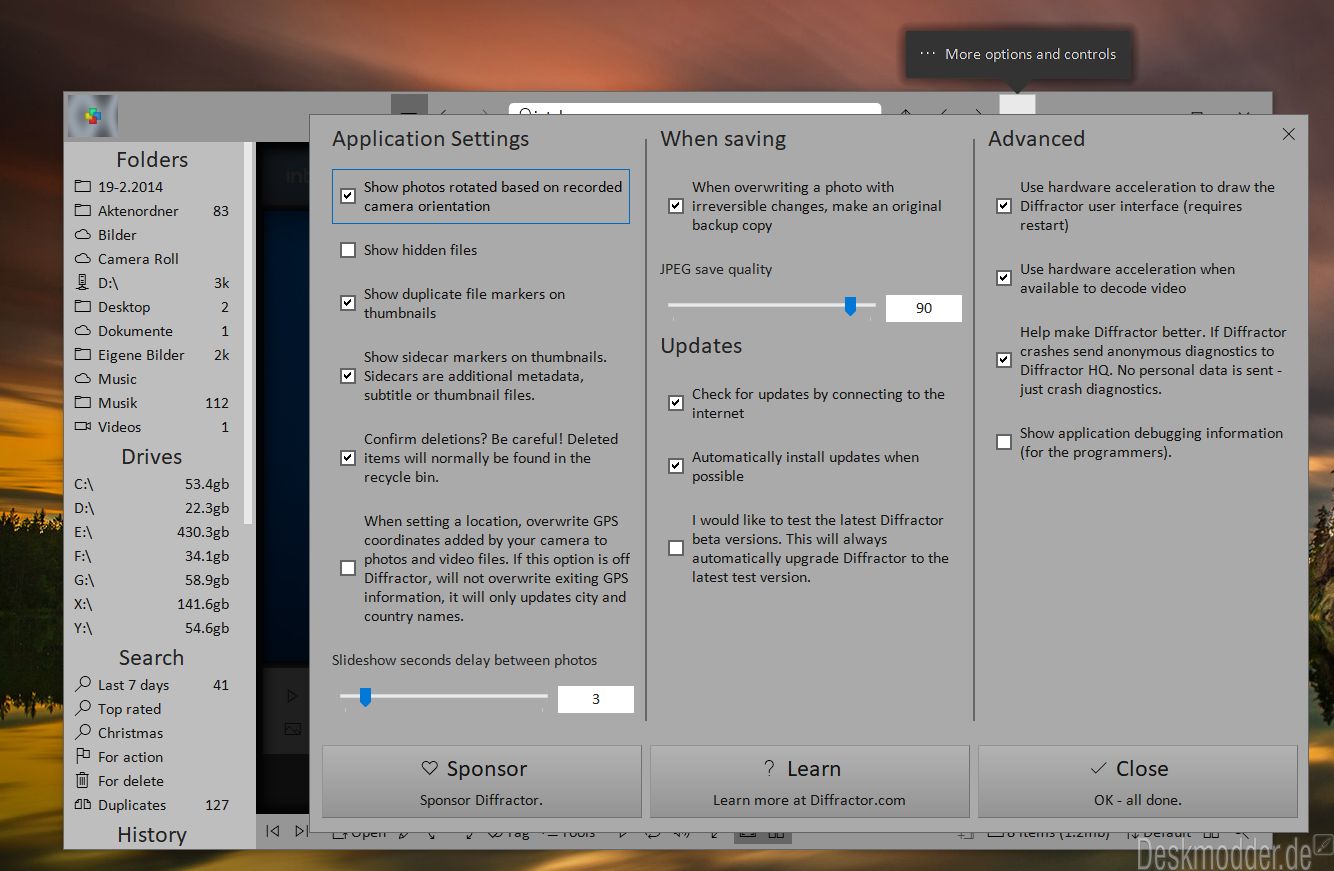Show items flagged For action
Screen dimensions: 1334x871
[x=152, y=757]
